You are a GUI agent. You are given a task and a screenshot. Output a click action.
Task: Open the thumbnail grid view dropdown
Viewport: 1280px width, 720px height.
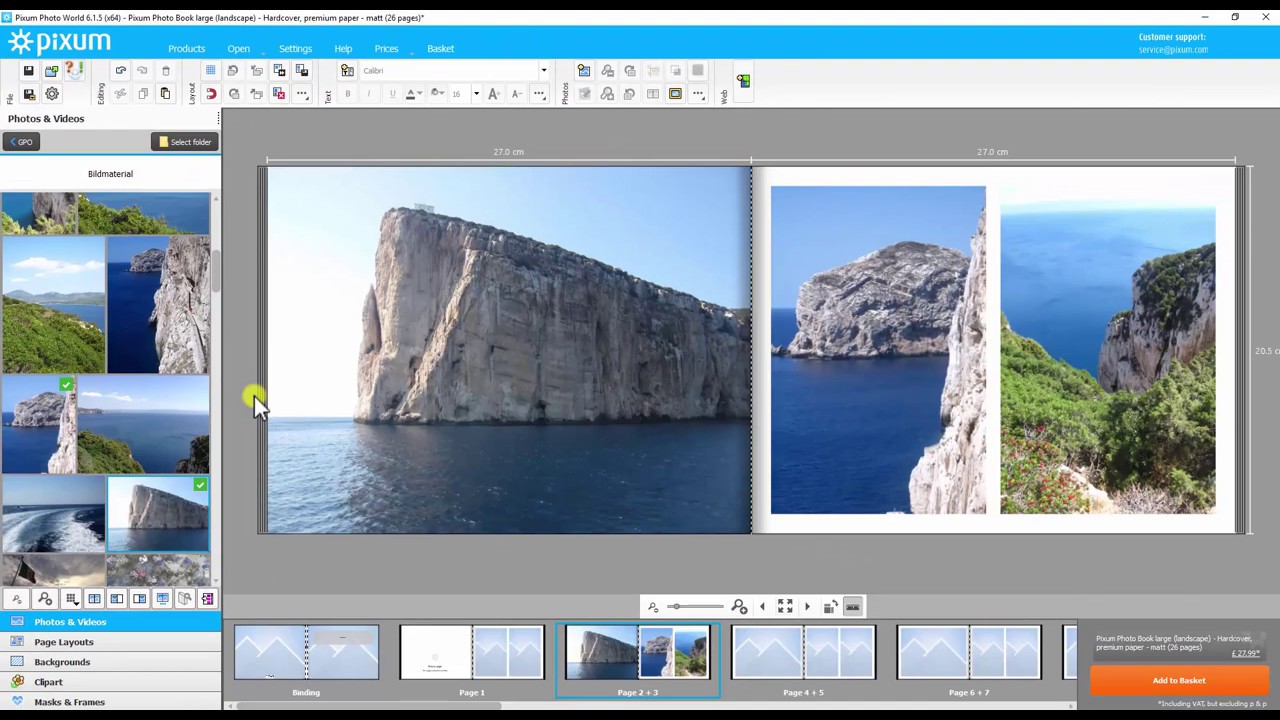[x=71, y=599]
